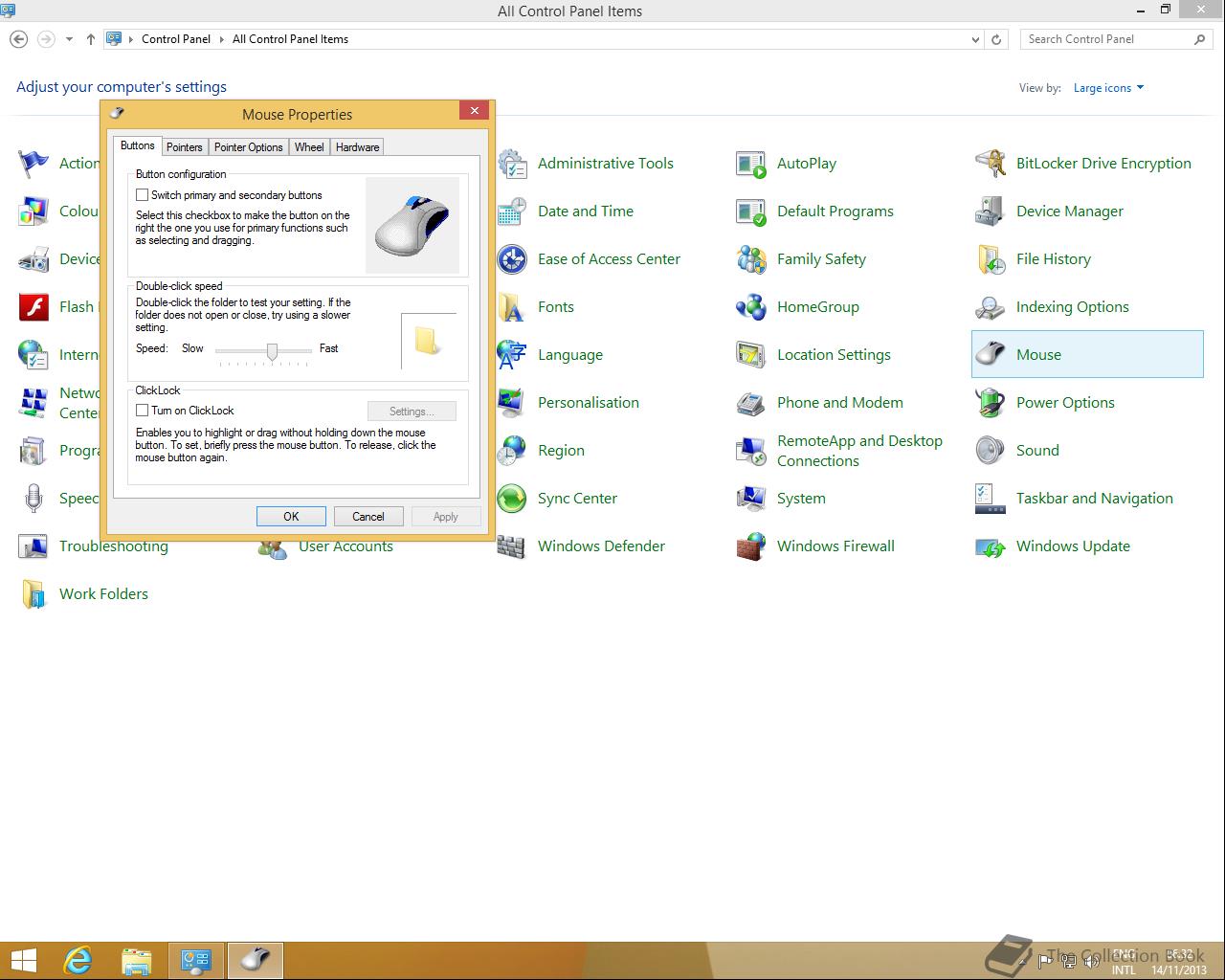Open Administrative Tools icon
The image size is (1225, 980).
pos(512,164)
